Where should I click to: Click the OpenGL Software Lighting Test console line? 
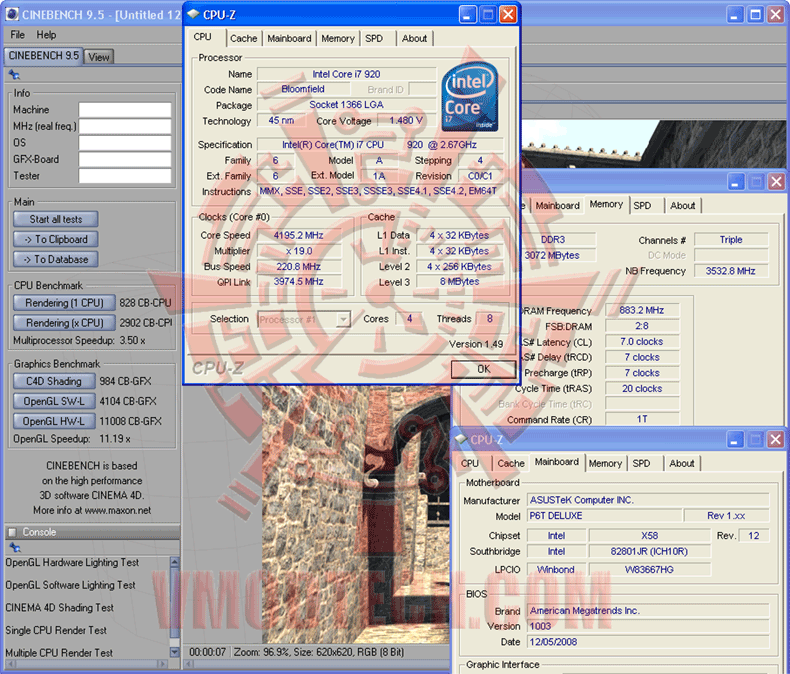pos(71,585)
